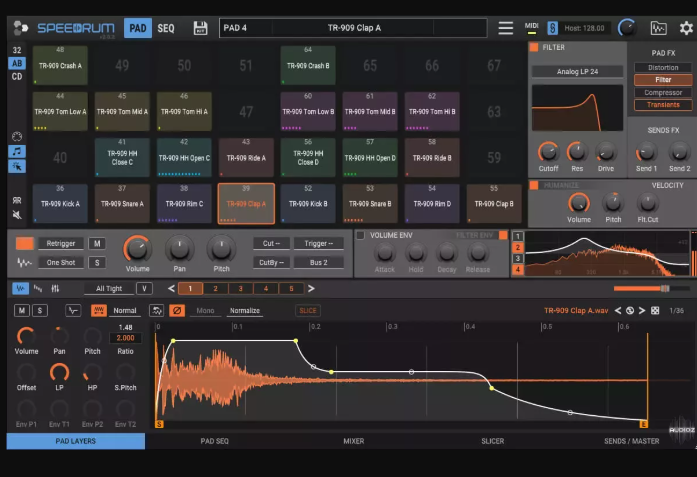Select the blue waveform layer view icon

click(20, 289)
